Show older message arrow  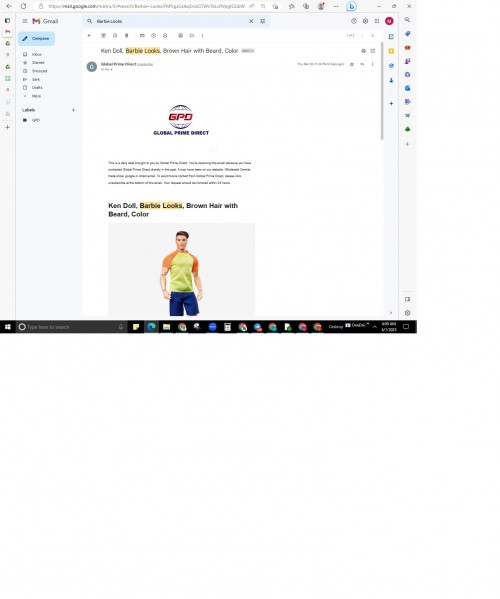tap(373, 36)
